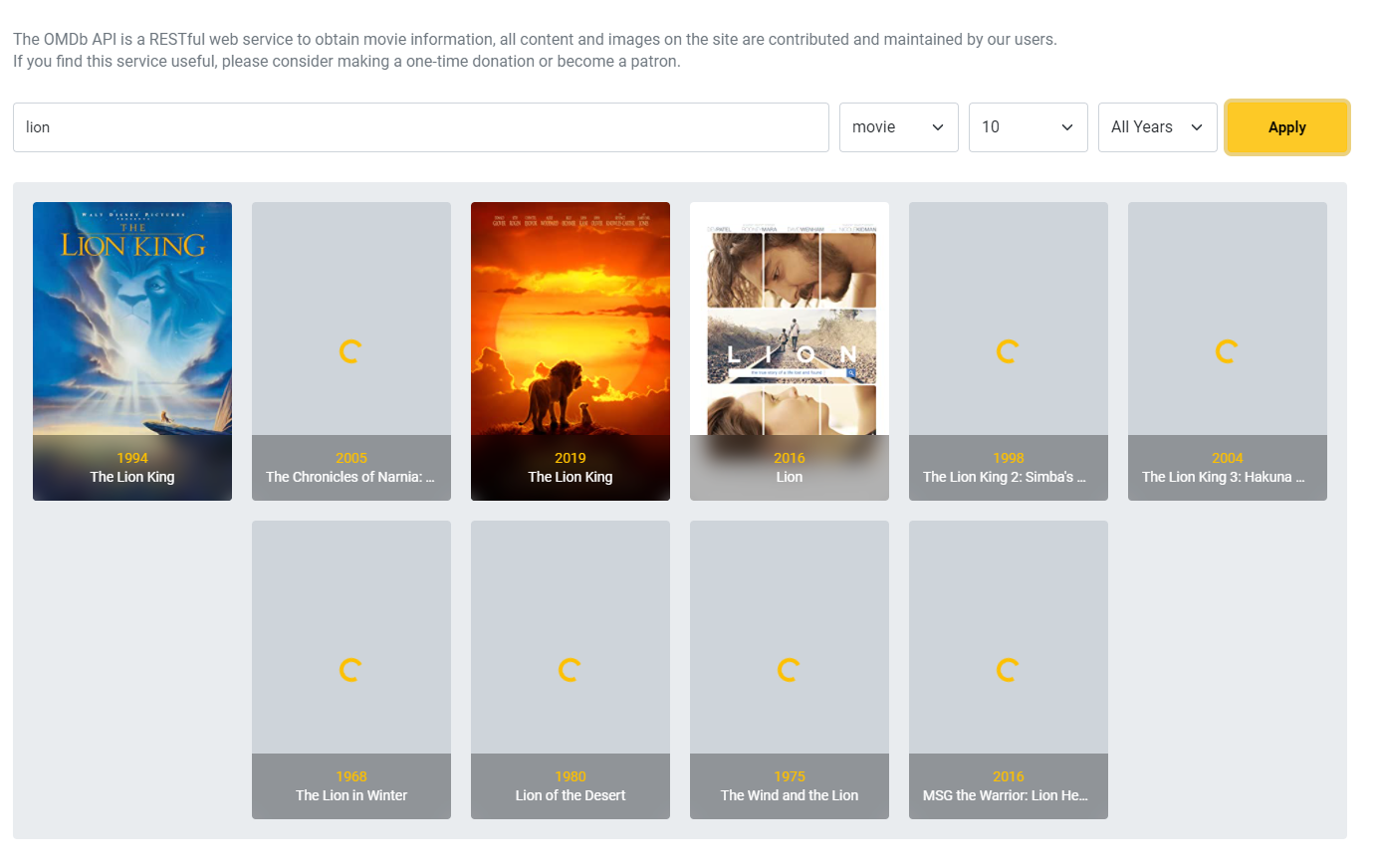This screenshot has width=1377, height=868.
Task: Click the loading spinner on The Lion King 3 card
Action: coord(1227,351)
